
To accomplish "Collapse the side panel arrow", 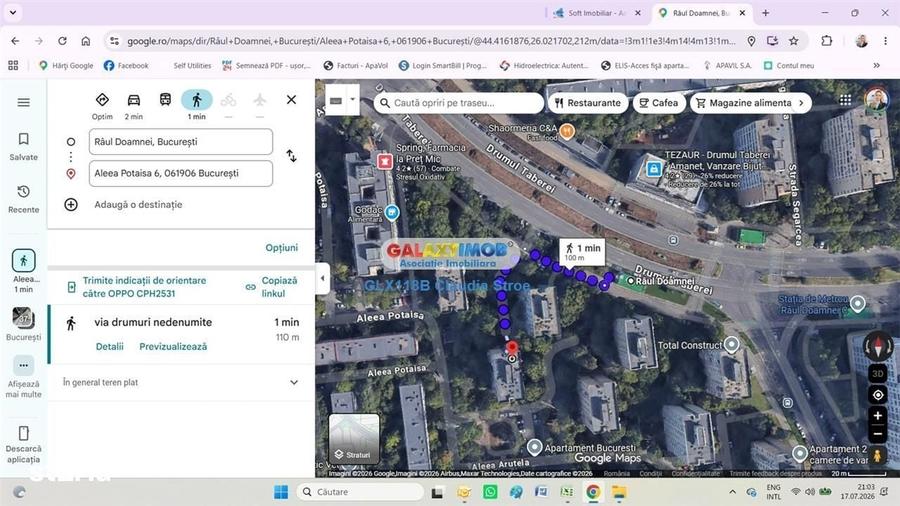I will [323, 278].
